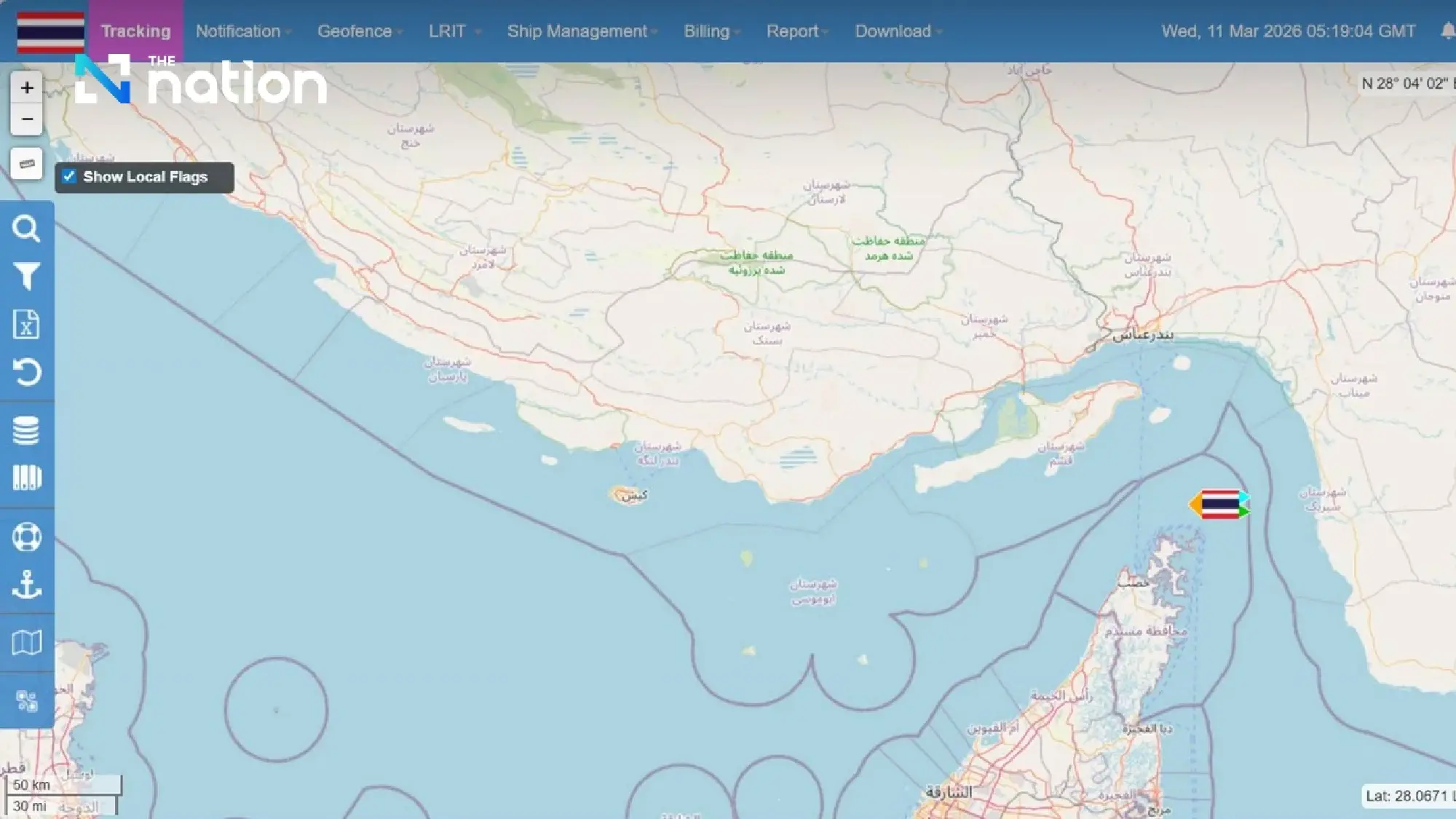This screenshot has height=819, width=1456.
Task: Open the database layers tool in the sidebar
Action: pyautogui.click(x=27, y=428)
